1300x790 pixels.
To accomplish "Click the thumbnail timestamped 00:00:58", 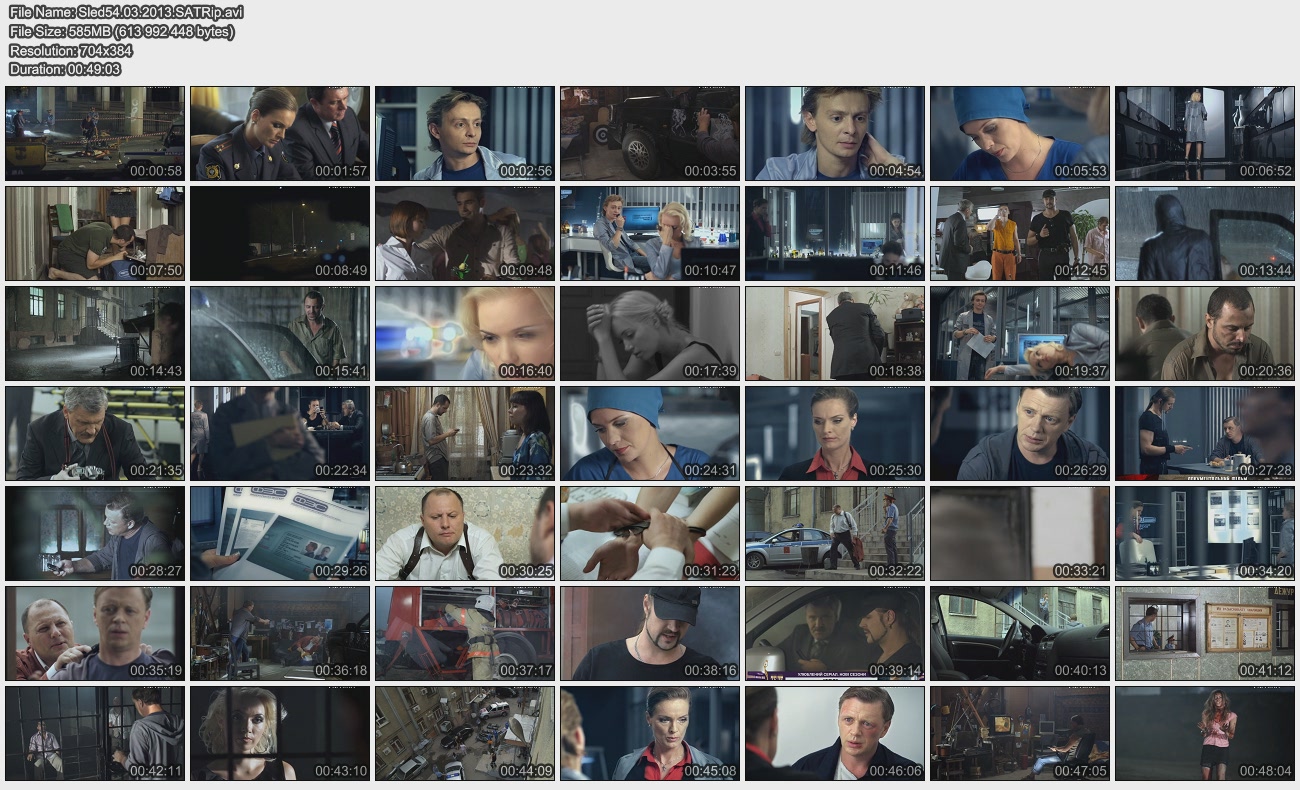I will click(x=95, y=133).
